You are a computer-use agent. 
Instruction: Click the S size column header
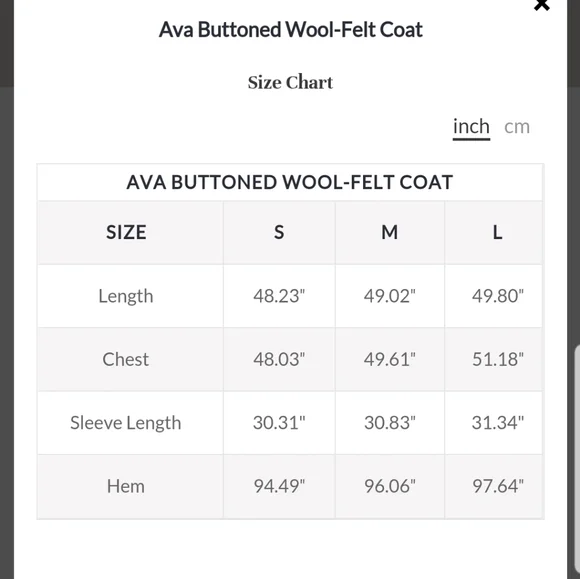(279, 232)
